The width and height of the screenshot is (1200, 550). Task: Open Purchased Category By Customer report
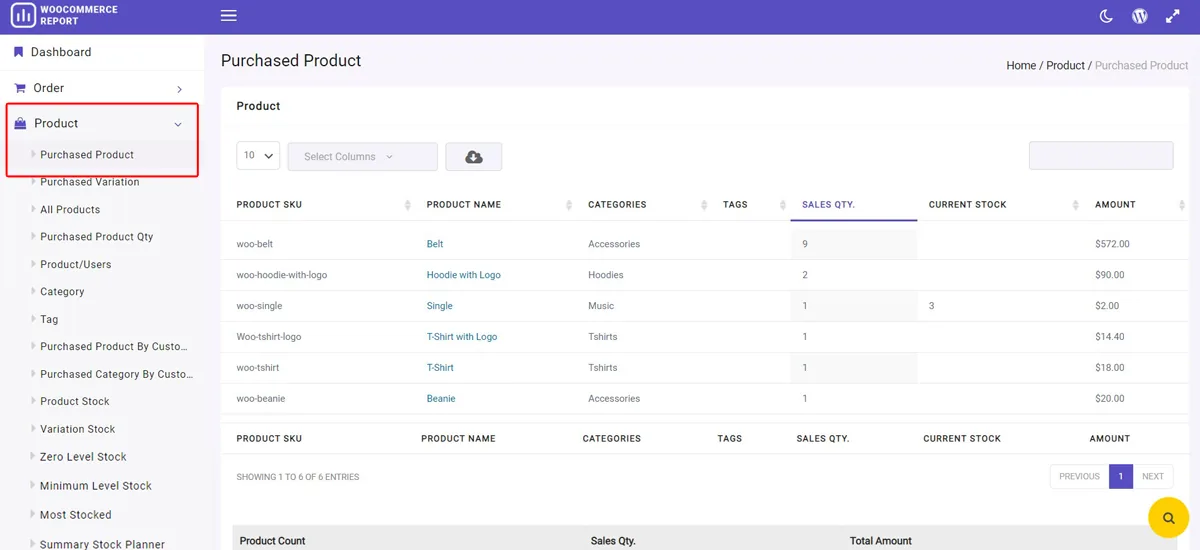[117, 374]
